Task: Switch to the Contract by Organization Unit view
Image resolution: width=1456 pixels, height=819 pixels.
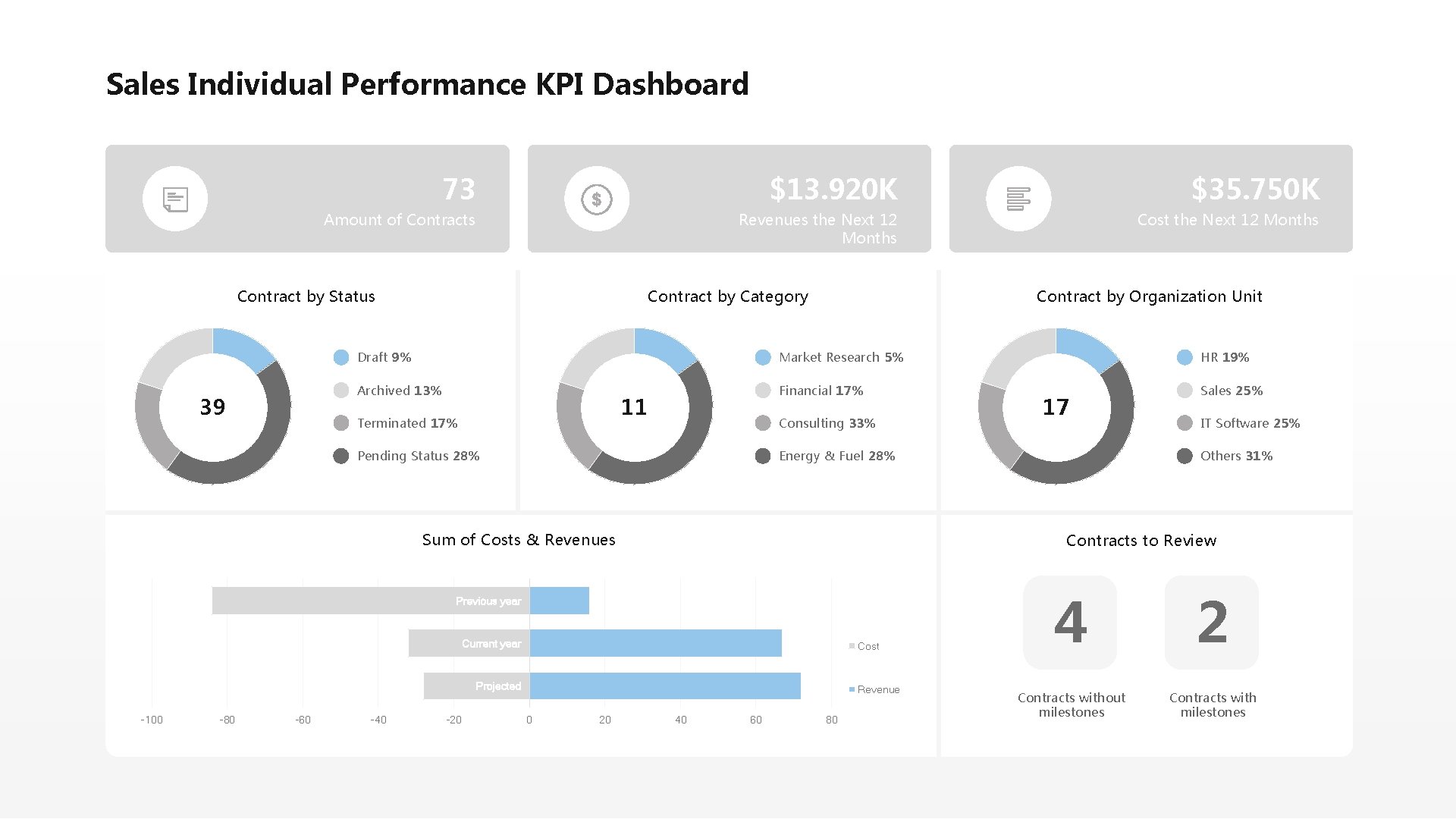Action: tap(1150, 297)
